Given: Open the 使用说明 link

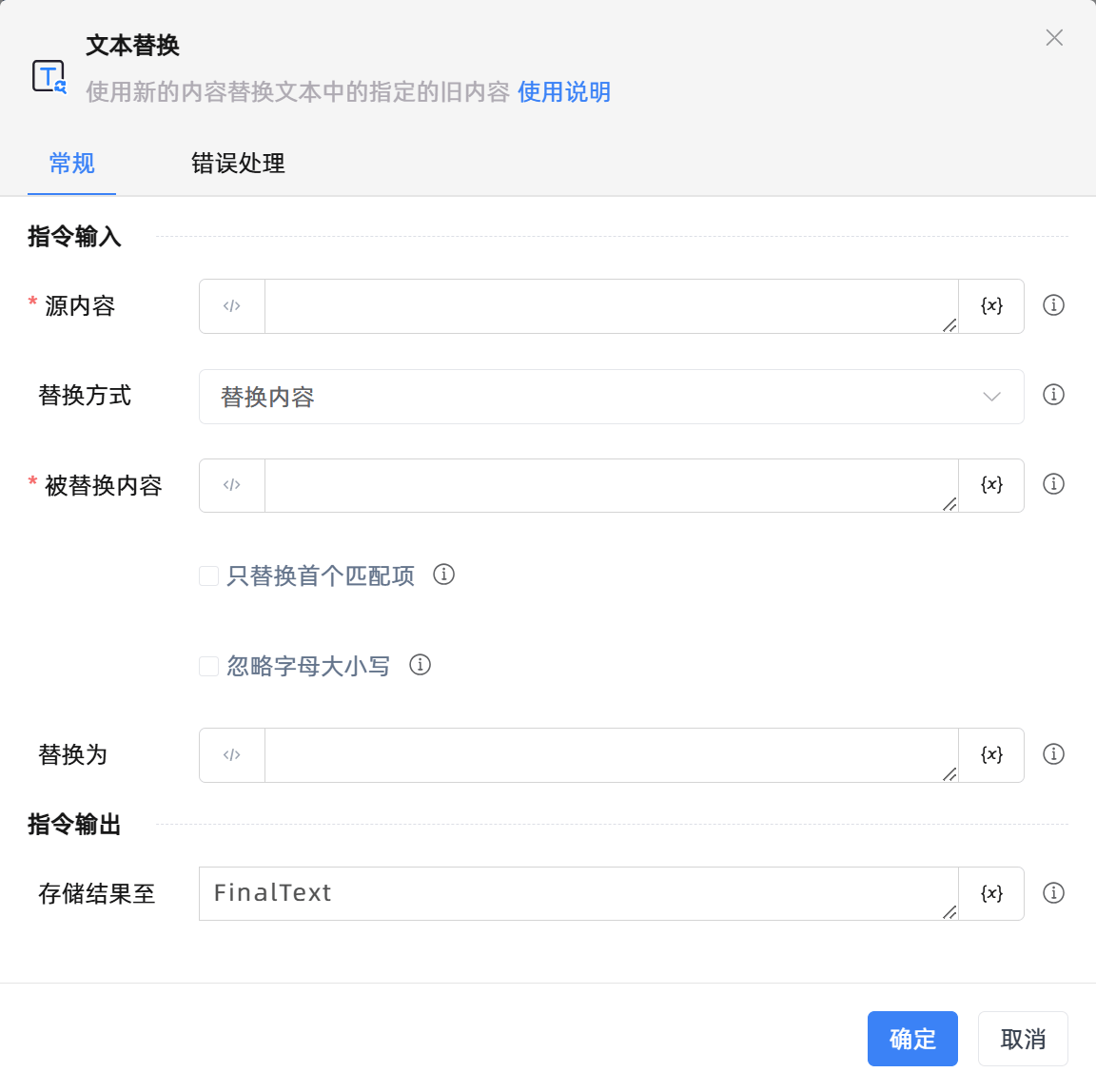Looking at the screenshot, I should pyautogui.click(x=564, y=92).
